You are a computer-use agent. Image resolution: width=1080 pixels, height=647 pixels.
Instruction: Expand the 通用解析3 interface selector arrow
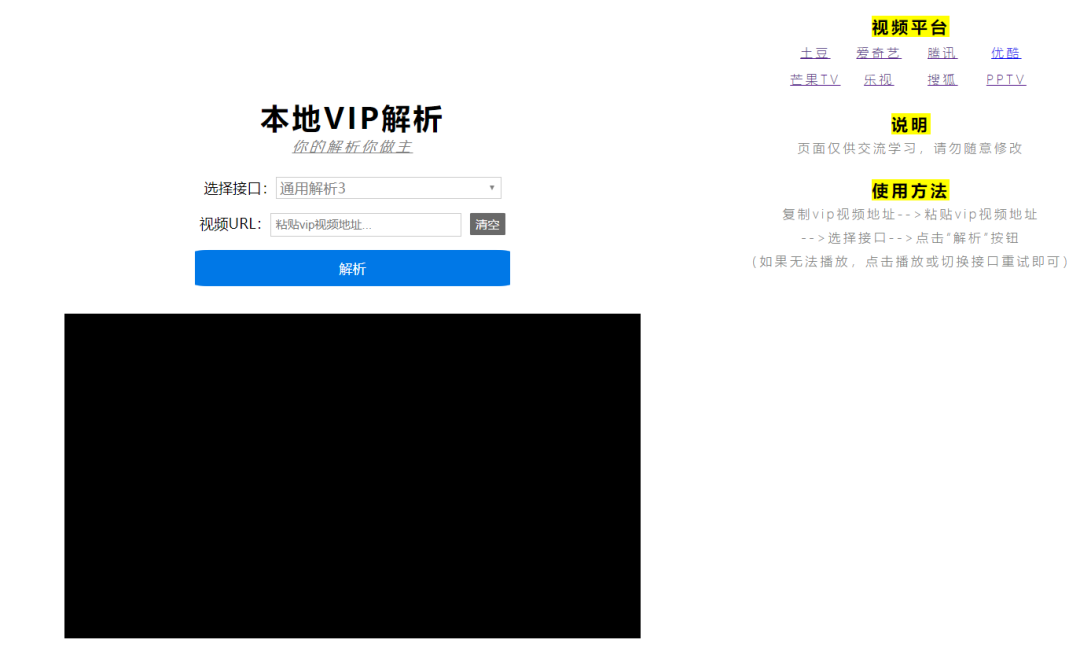tap(491, 188)
